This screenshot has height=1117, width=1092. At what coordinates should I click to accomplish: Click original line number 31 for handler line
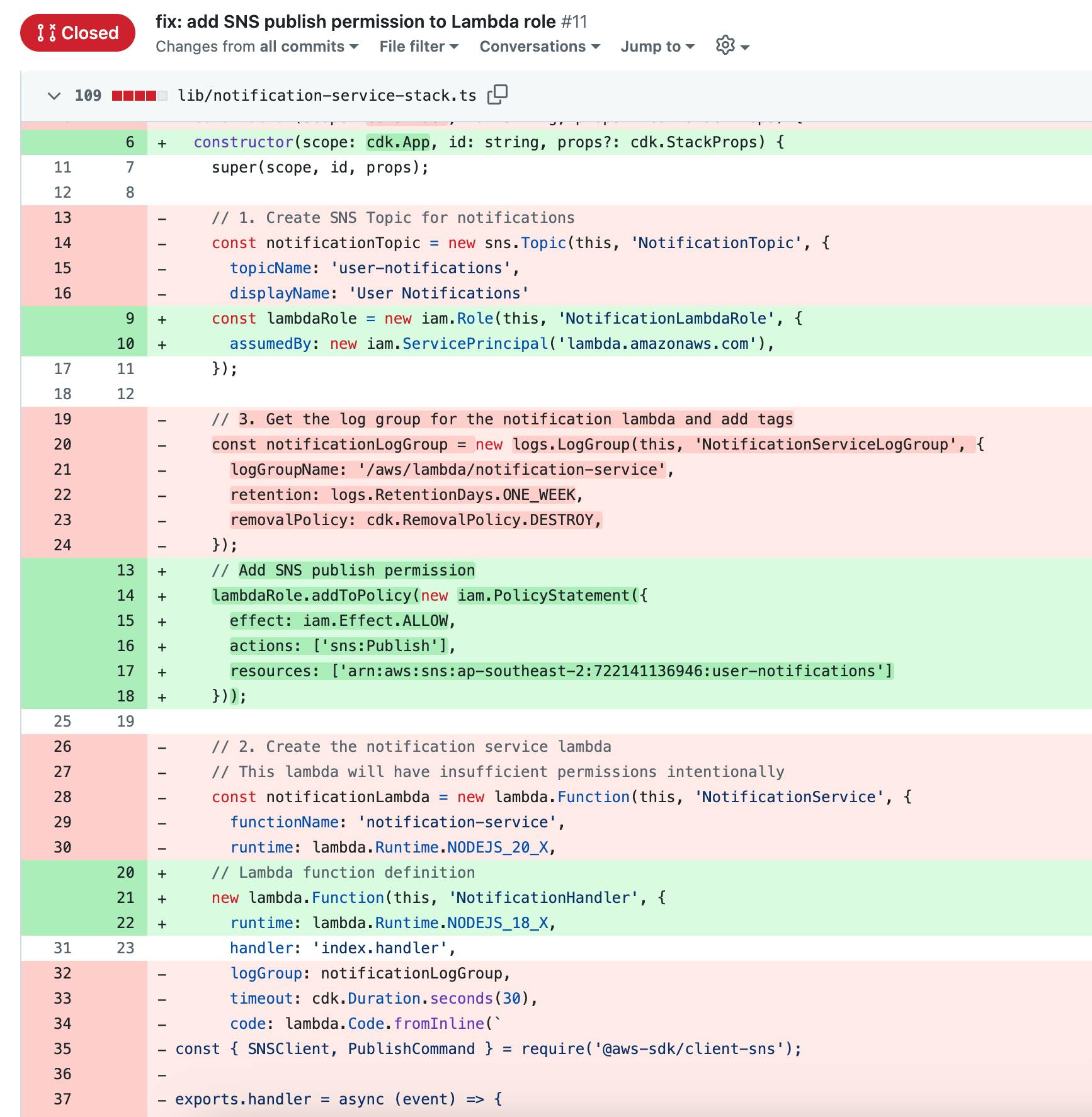click(62, 948)
